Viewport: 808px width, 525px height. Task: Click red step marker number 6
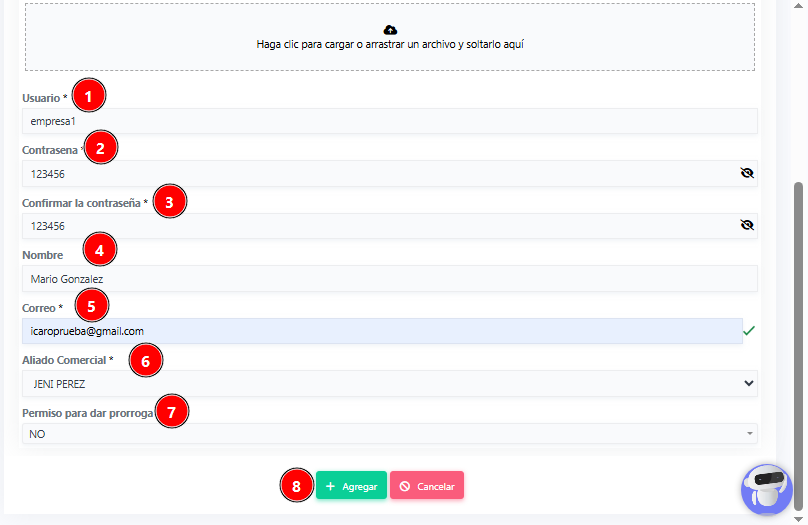(x=145, y=360)
